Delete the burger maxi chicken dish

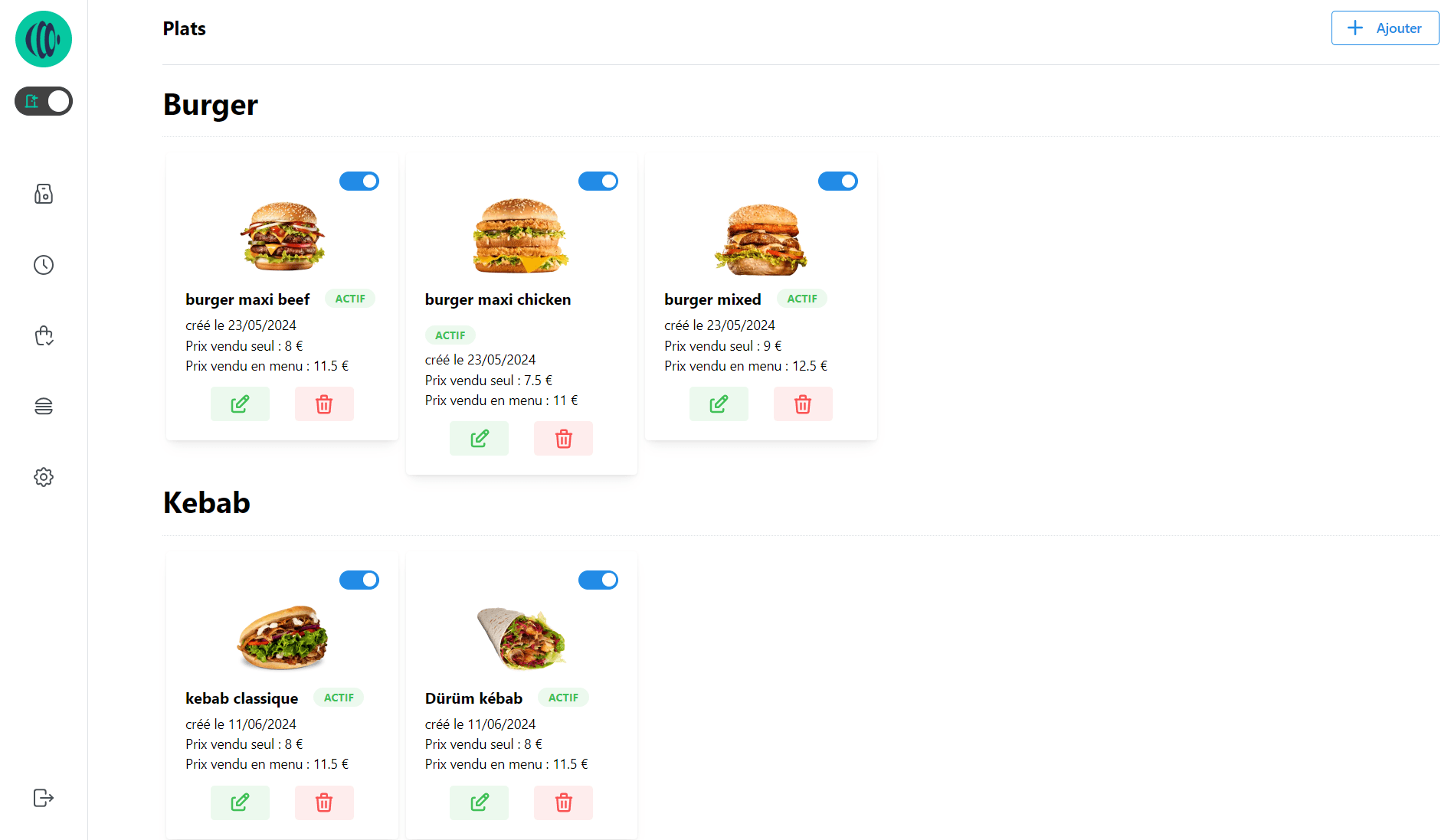tap(563, 439)
